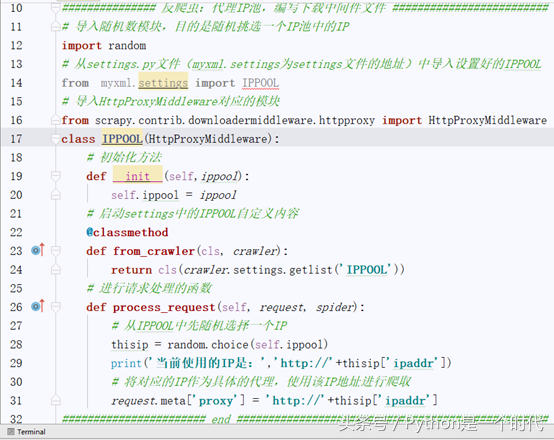The image size is (554, 440).
Task: Click the 'proxy' key string on line 31
Action: [216, 401]
